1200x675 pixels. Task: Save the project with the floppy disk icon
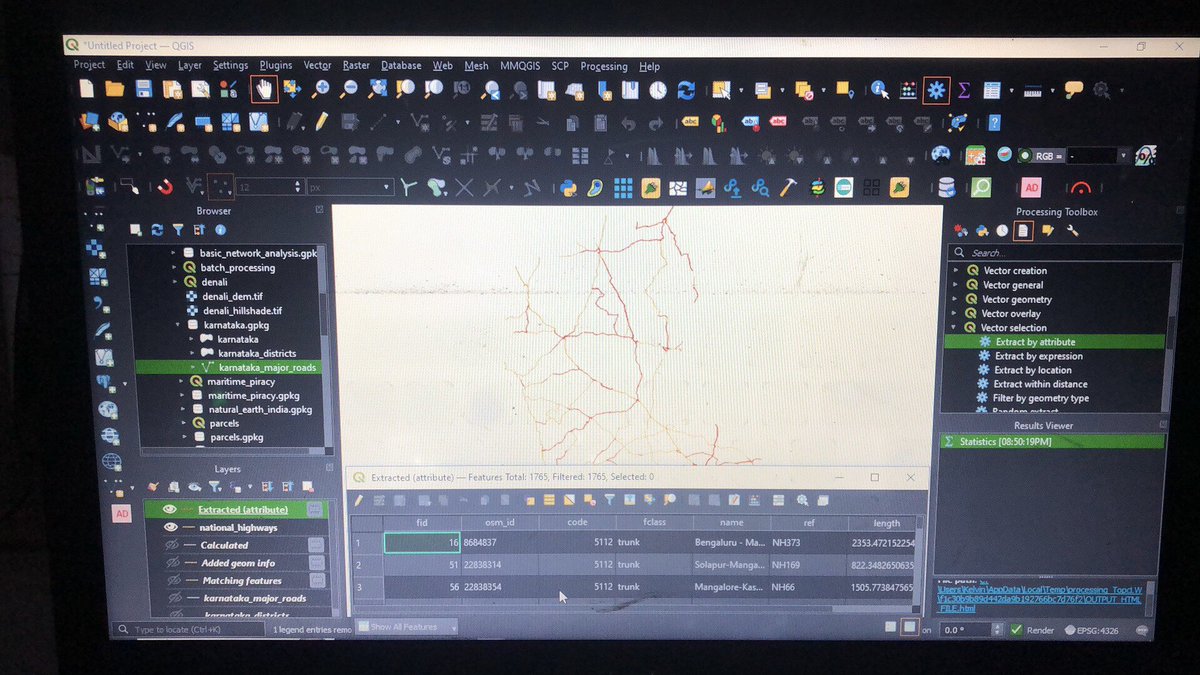(x=143, y=89)
